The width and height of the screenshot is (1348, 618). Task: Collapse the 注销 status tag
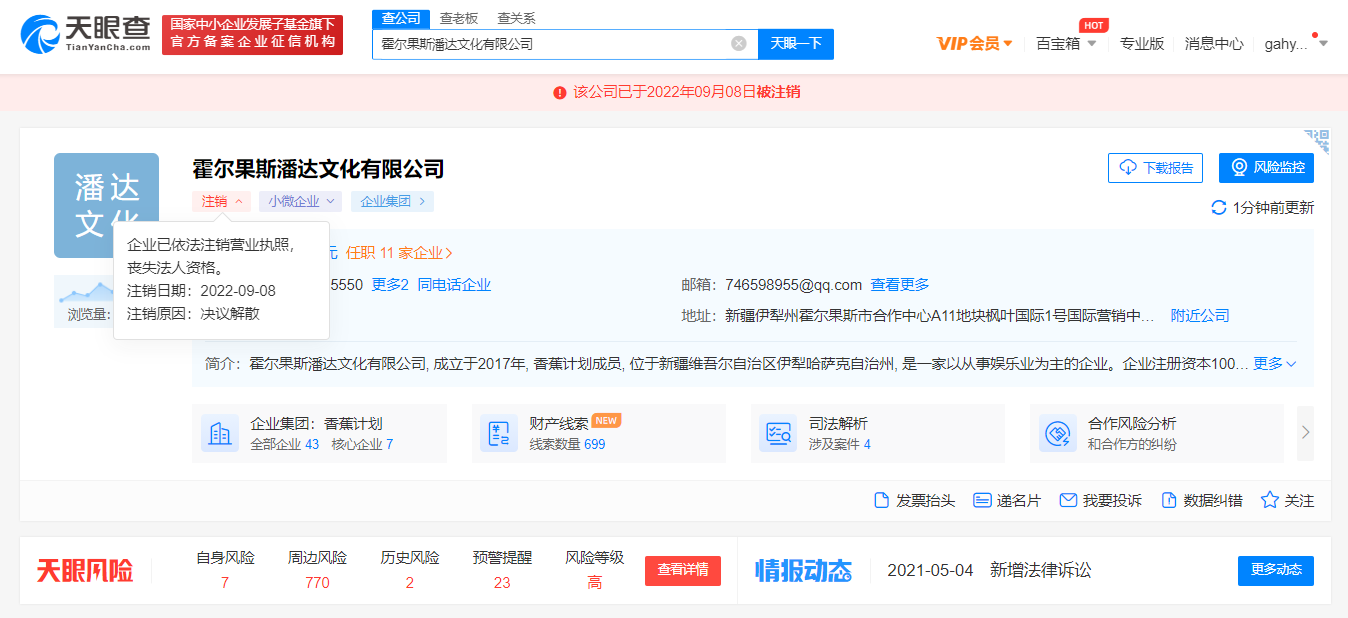[221, 201]
